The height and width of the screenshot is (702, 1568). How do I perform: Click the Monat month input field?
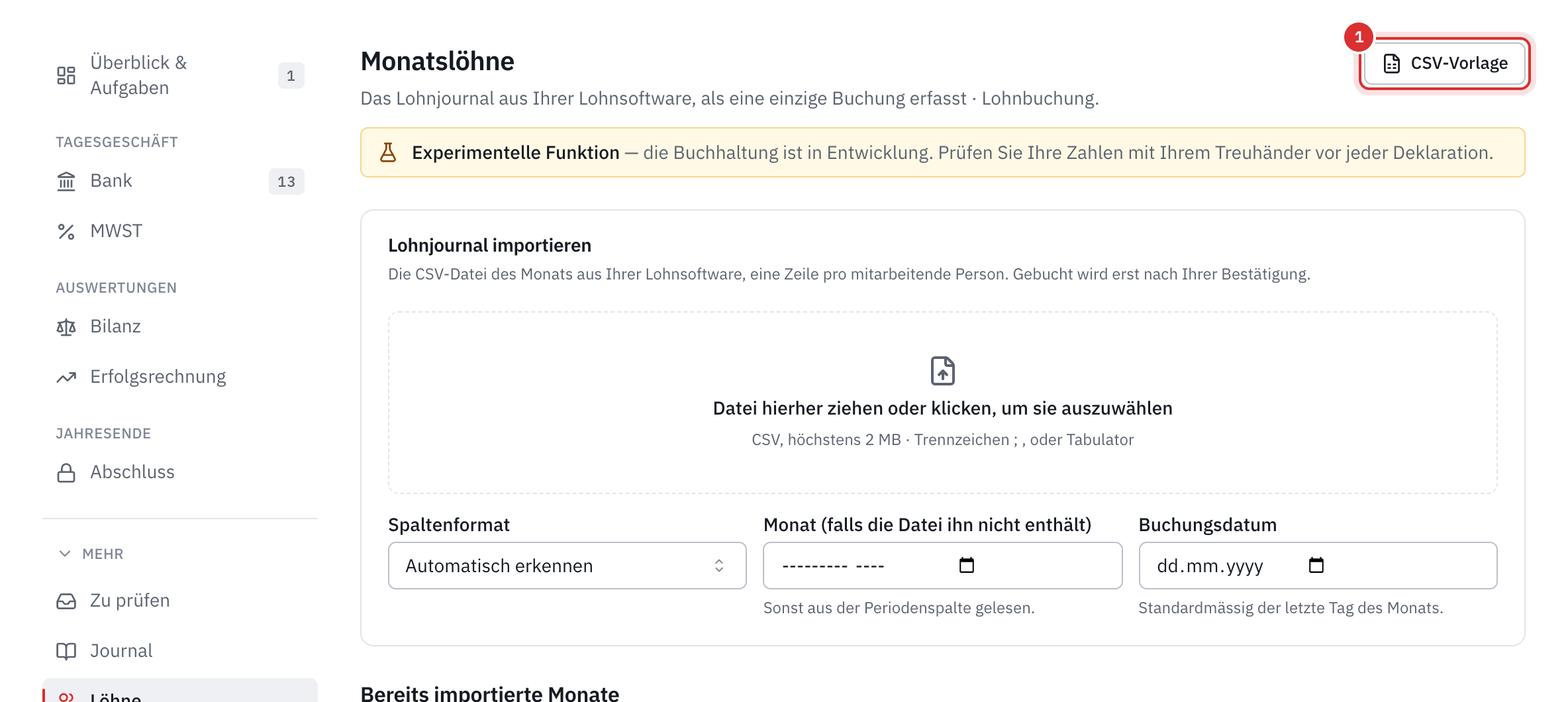pos(943,566)
